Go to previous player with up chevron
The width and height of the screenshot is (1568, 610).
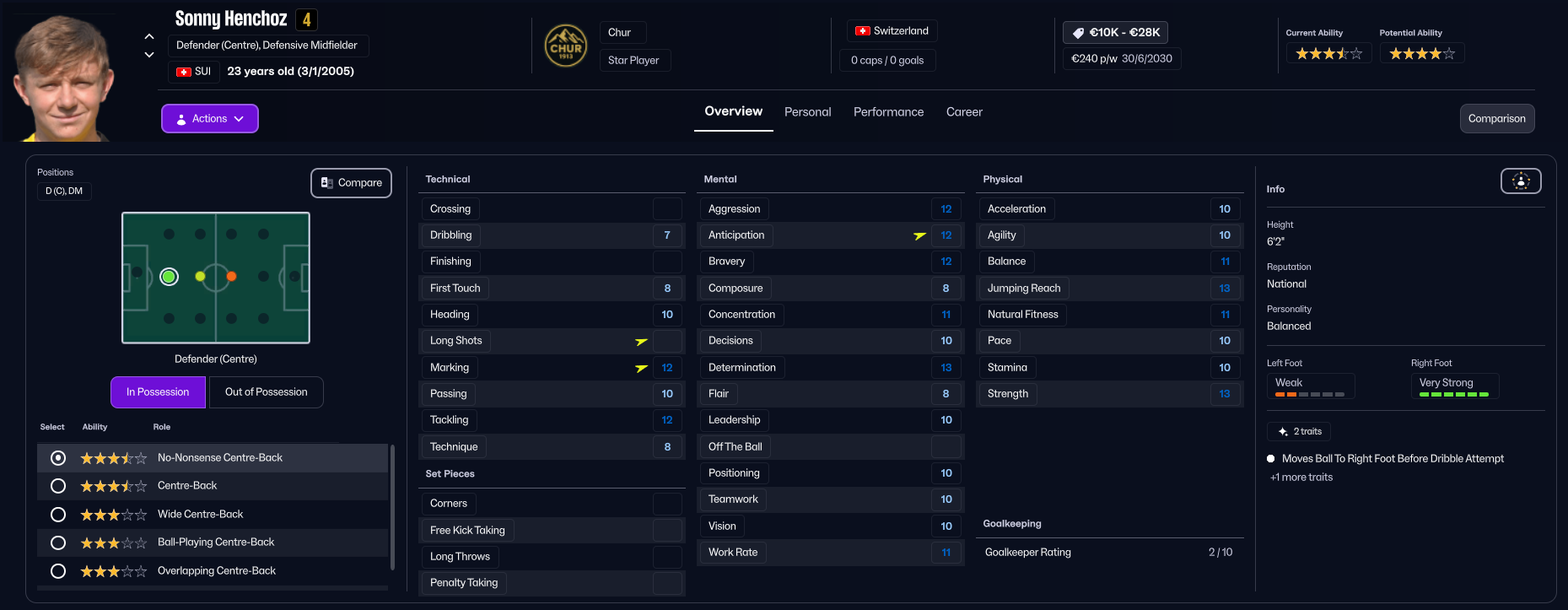coord(149,36)
